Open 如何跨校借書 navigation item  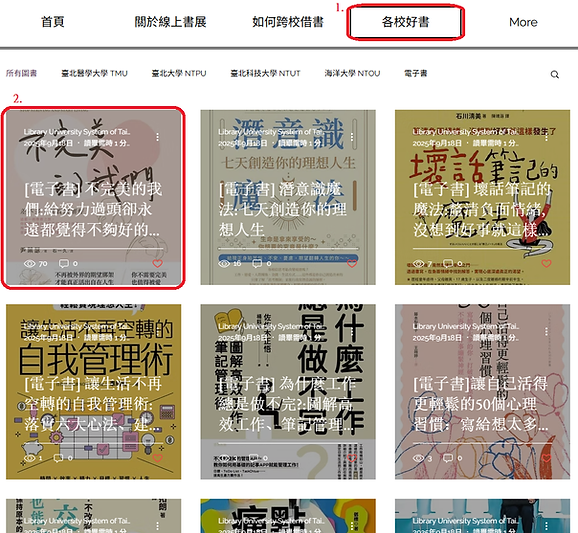[x=288, y=22]
